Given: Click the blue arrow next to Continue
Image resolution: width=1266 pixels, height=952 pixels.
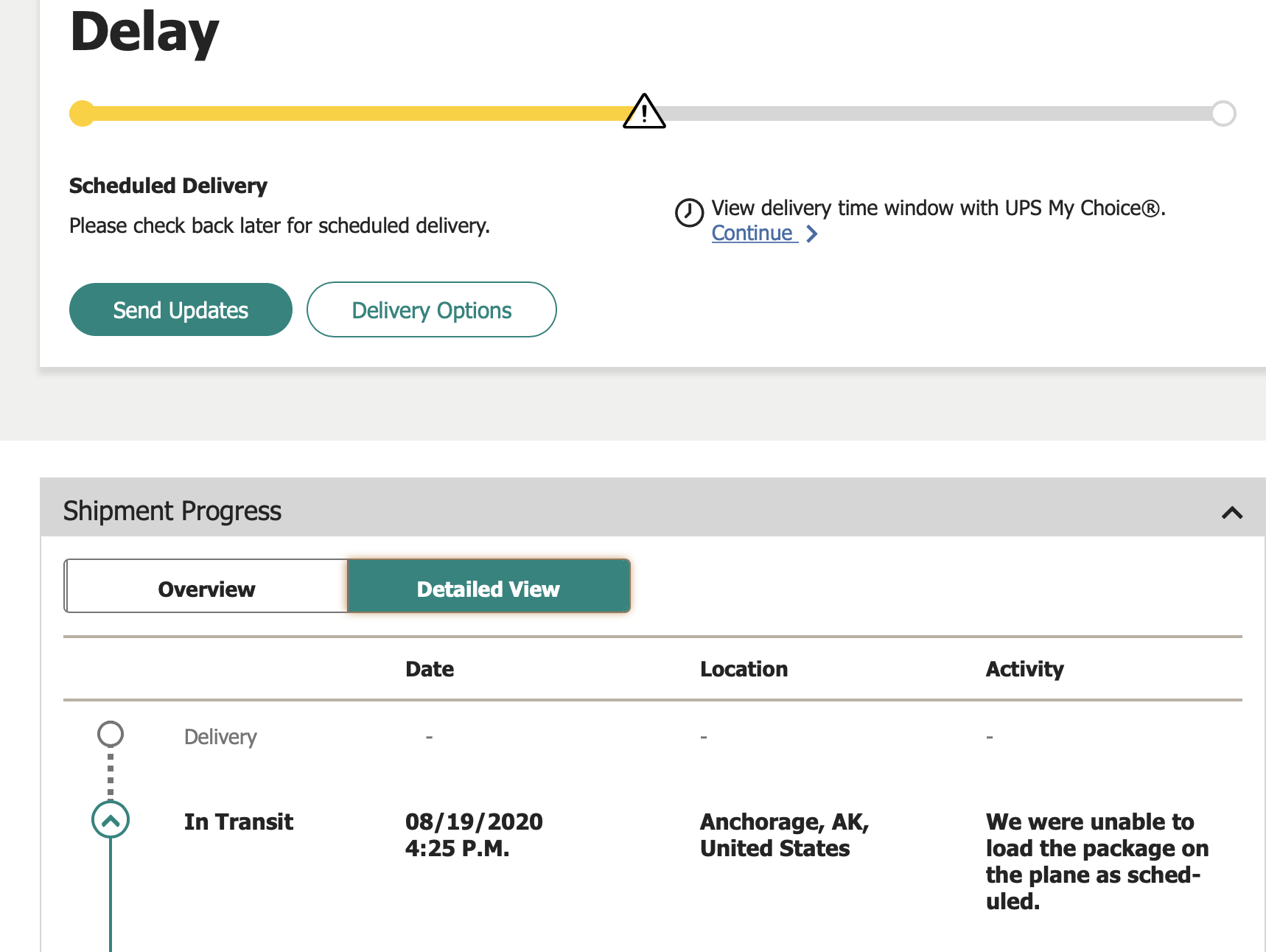Looking at the screenshot, I should (x=812, y=234).
